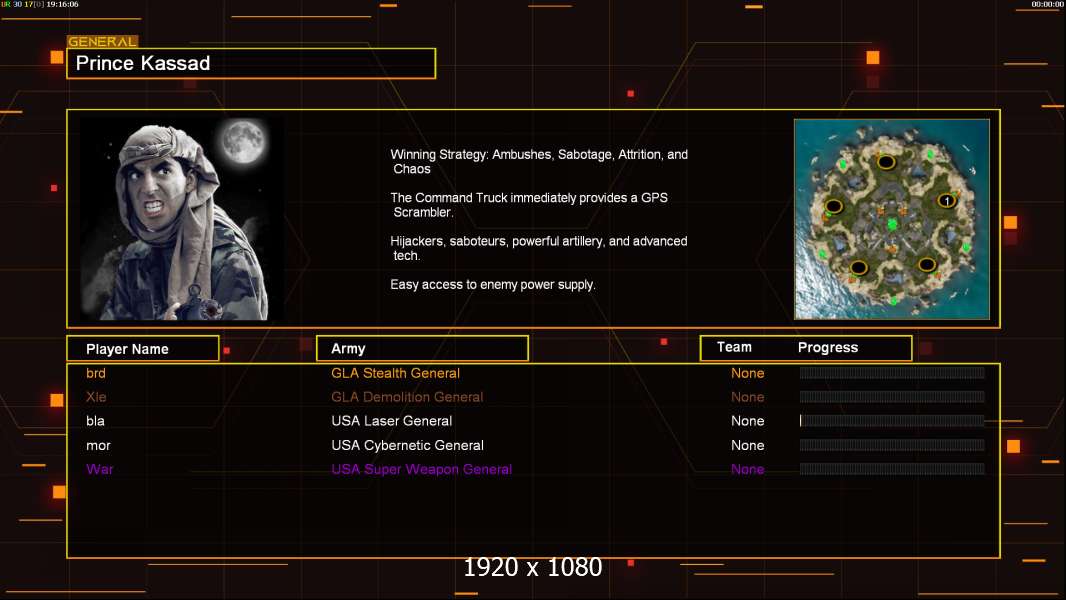Select the Player Name column header
Screen dimensions: 1066x600
point(143,349)
